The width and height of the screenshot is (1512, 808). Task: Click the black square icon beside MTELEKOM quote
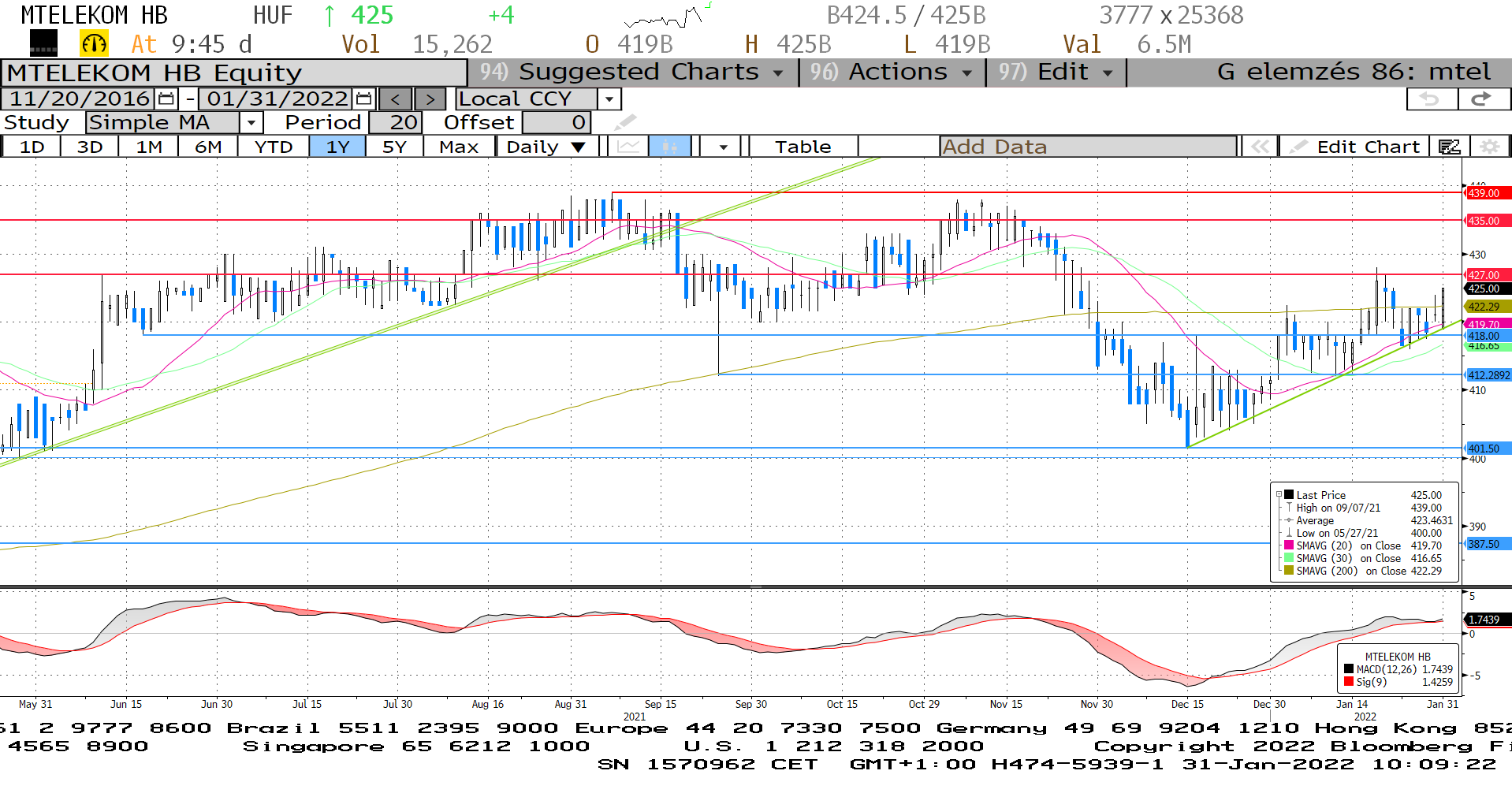(43, 43)
